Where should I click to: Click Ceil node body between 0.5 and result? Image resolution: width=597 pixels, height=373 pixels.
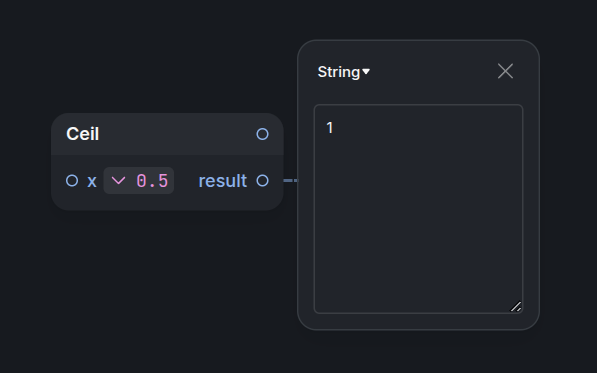click(186, 181)
